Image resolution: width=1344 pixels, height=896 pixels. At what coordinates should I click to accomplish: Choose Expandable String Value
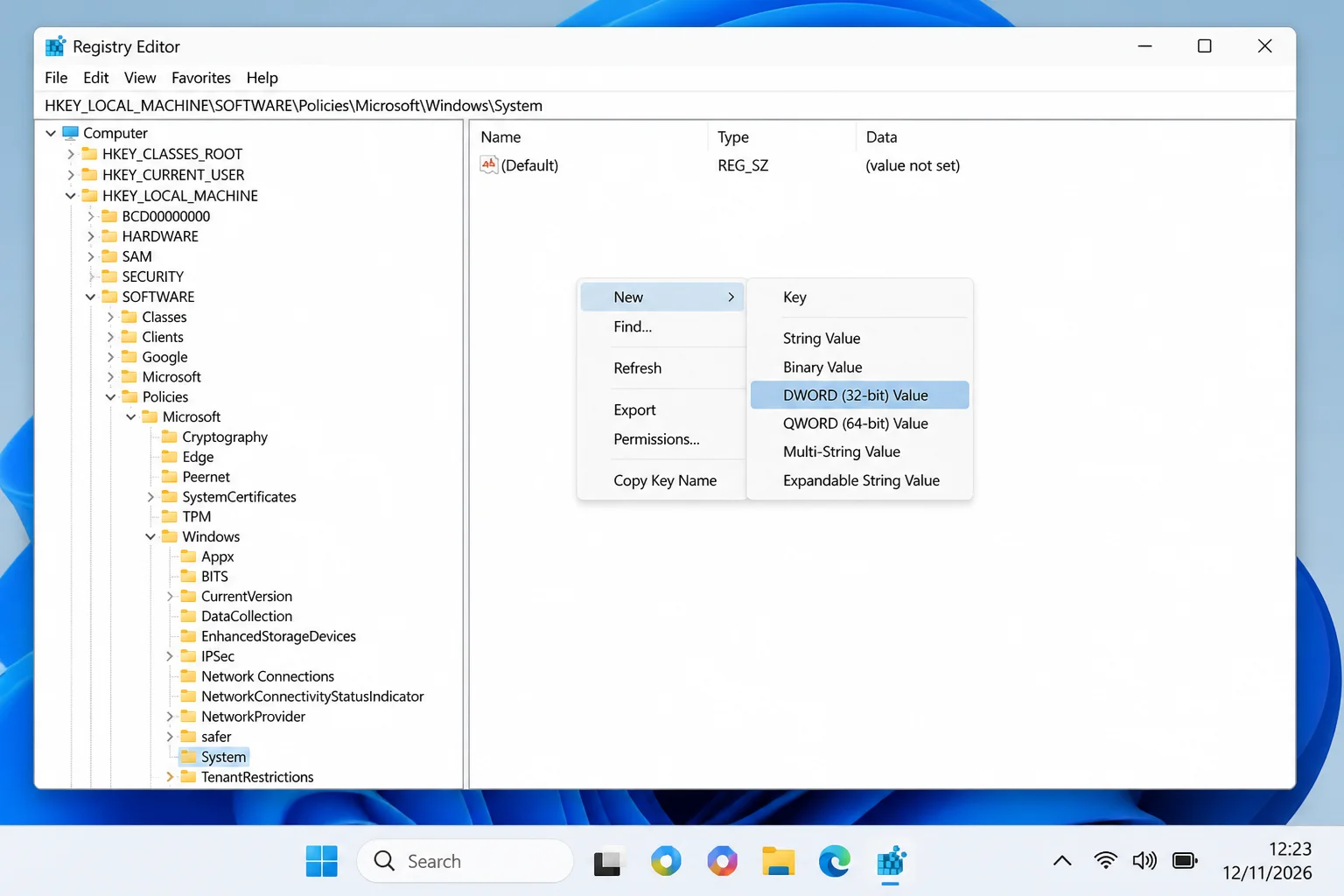[x=859, y=480]
